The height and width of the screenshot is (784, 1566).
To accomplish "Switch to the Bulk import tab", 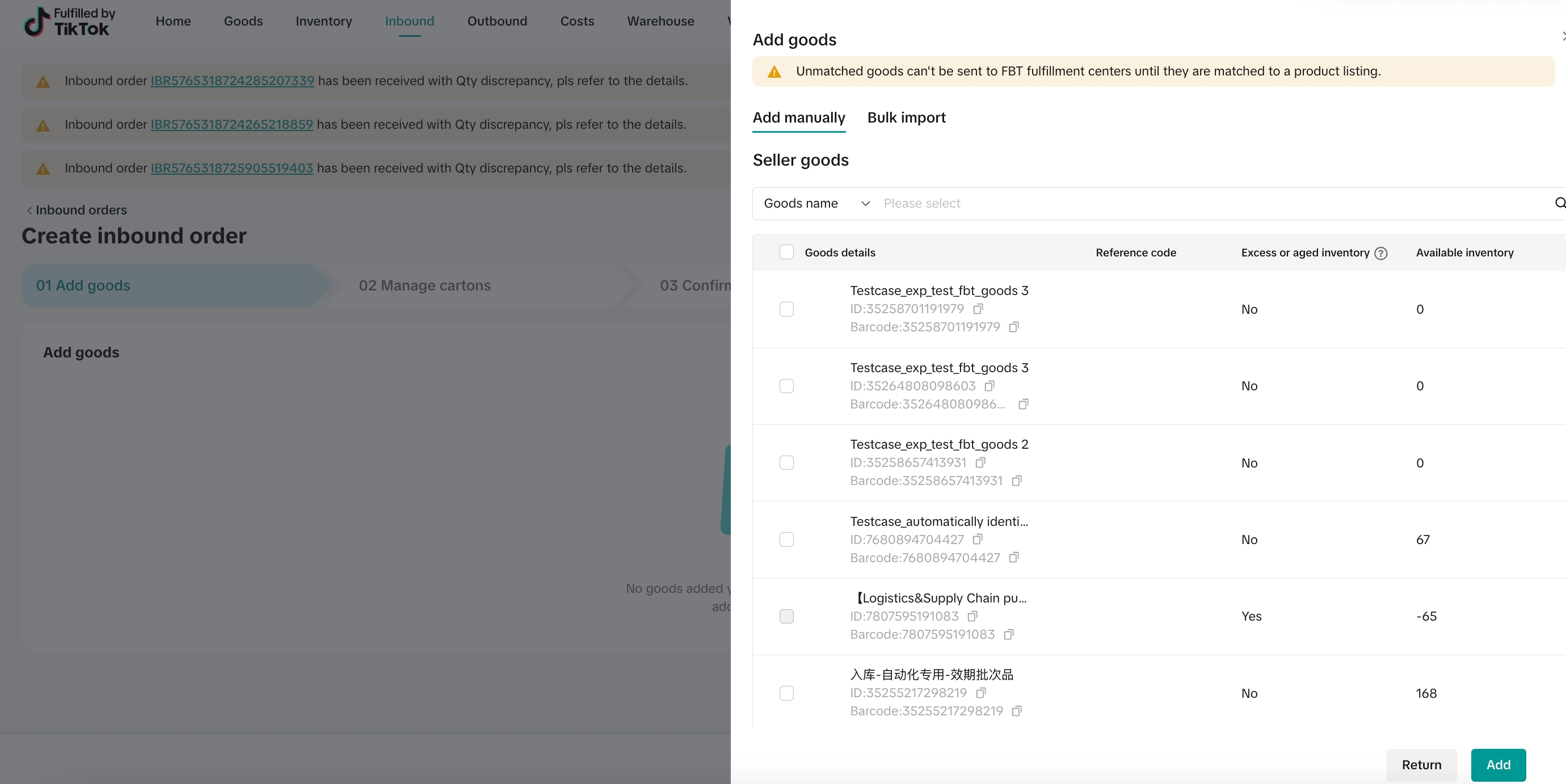I will point(906,117).
